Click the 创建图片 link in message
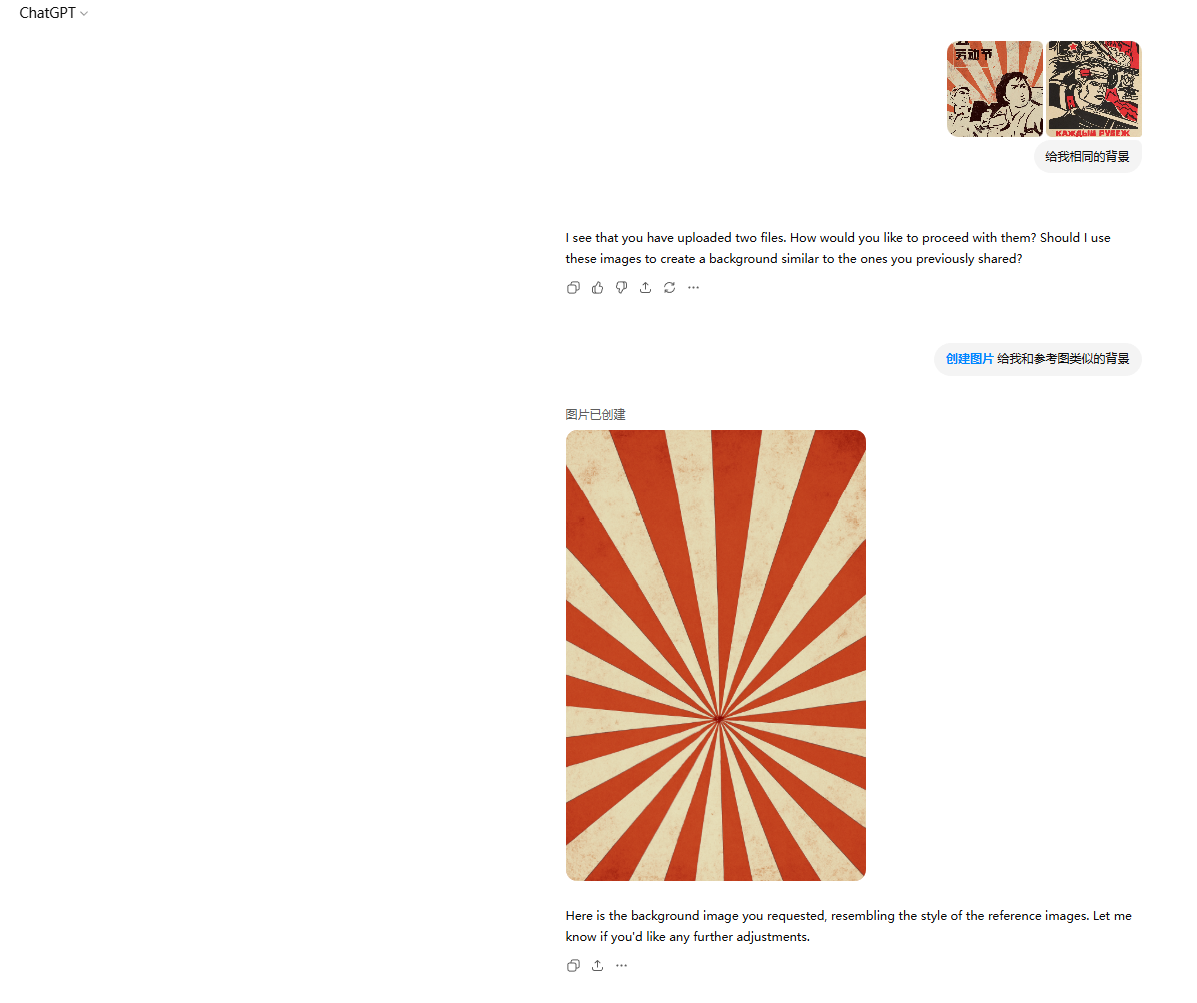This screenshot has height=1003, width=1197. [970, 359]
